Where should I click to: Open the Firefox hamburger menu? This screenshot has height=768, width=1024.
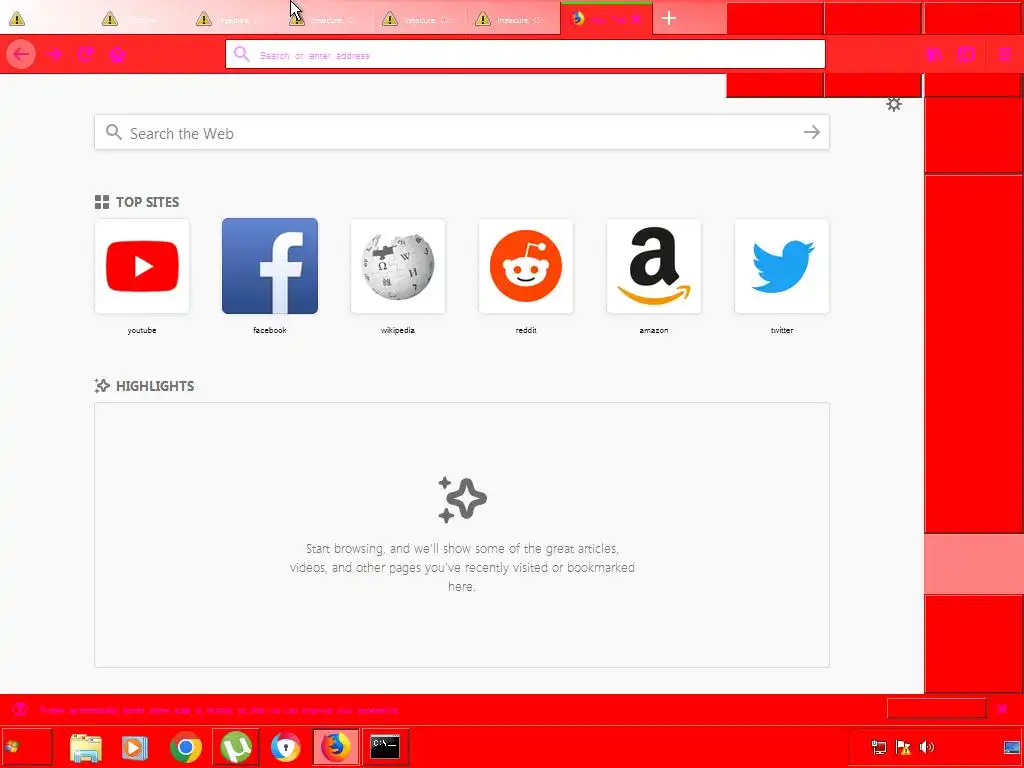tap(1004, 54)
